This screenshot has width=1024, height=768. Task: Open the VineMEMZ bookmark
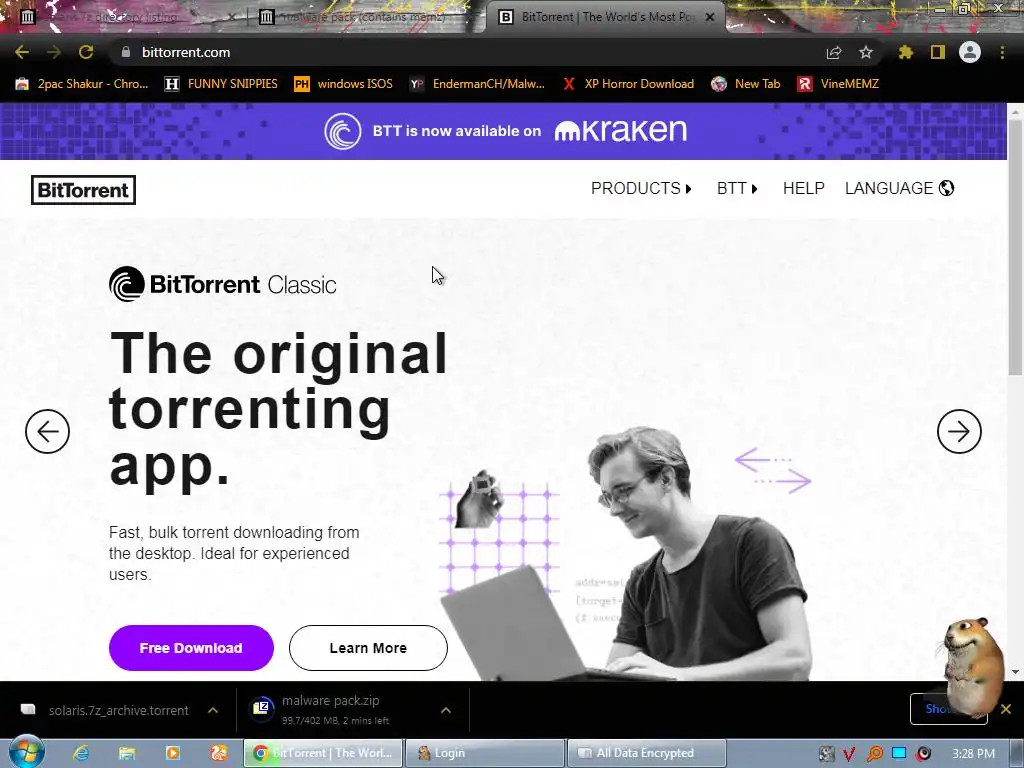pyautogui.click(x=838, y=84)
